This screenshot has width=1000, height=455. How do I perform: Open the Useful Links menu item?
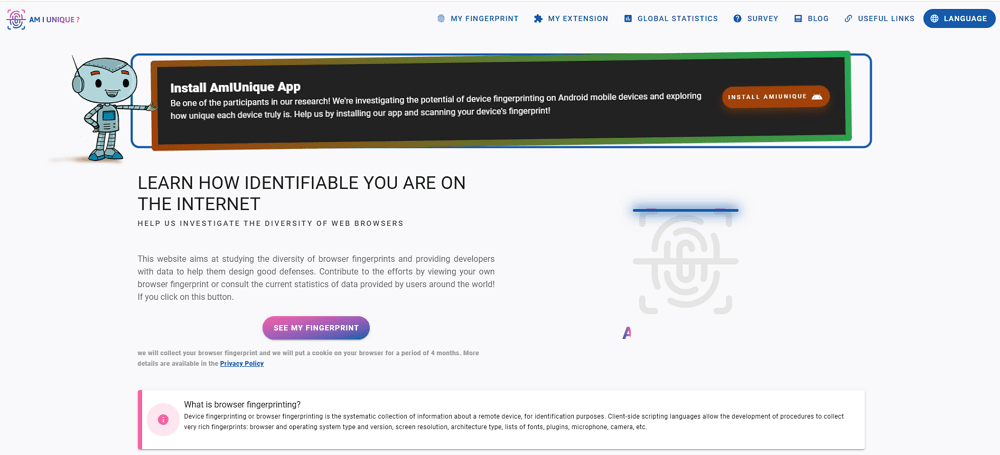click(879, 19)
